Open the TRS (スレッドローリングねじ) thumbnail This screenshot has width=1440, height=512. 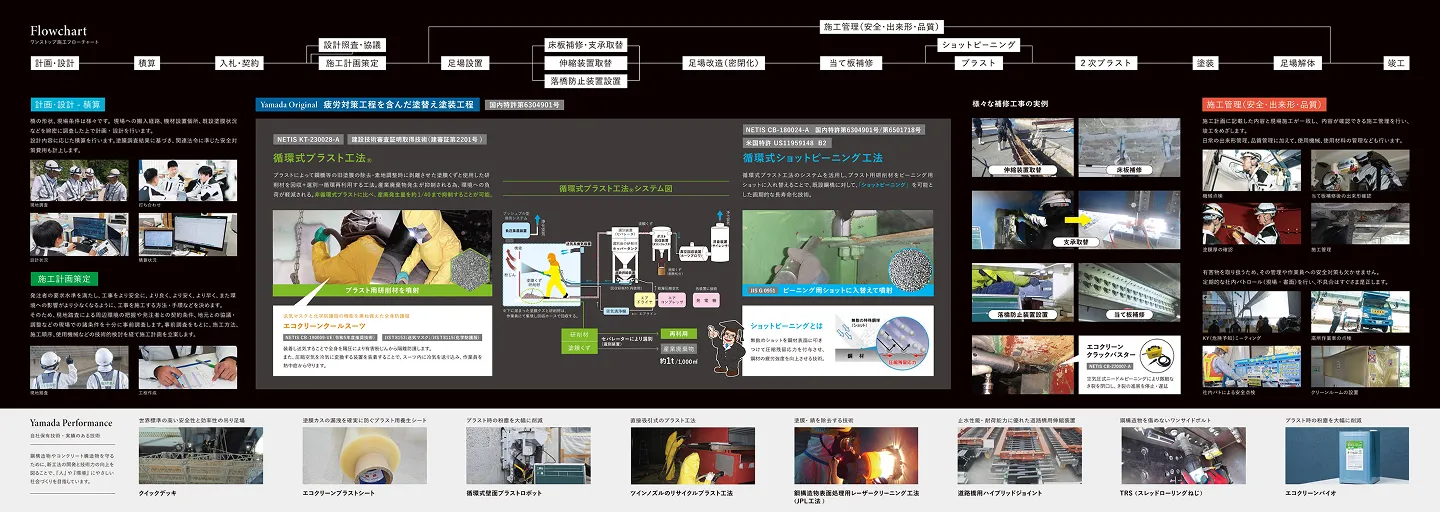(x=1183, y=456)
